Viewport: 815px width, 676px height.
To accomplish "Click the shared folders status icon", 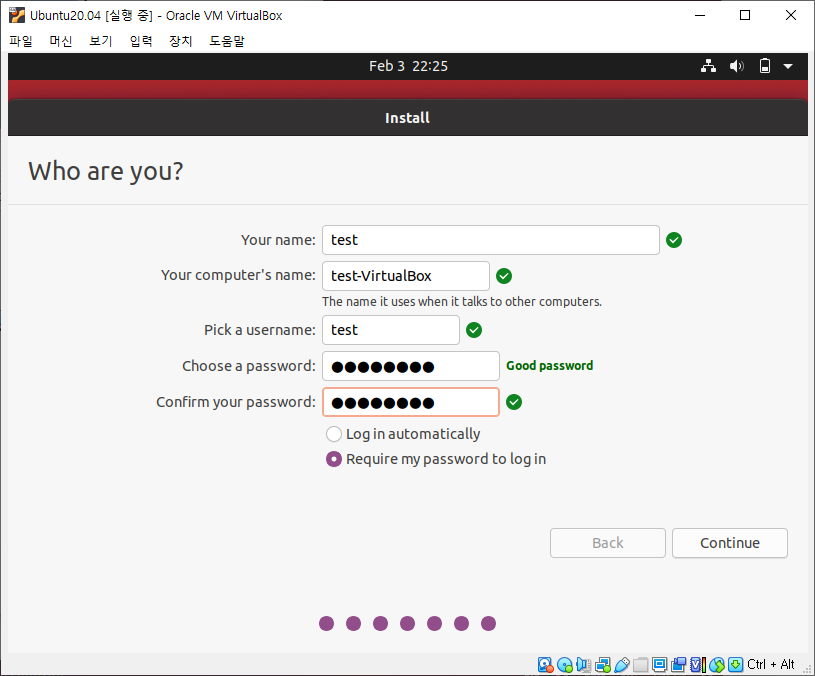I will point(641,665).
